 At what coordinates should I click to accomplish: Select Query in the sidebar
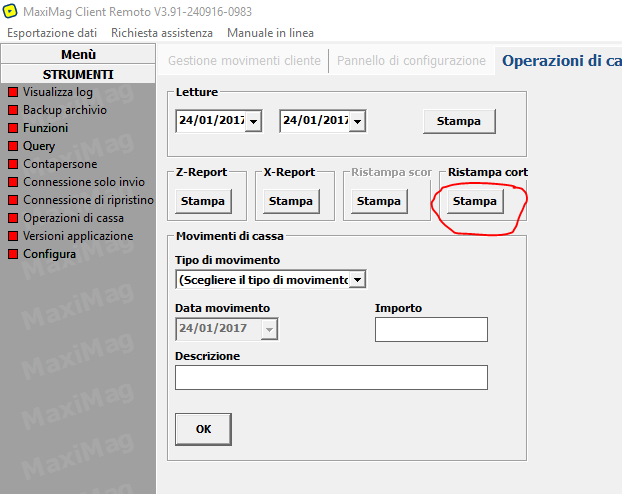pos(39,146)
